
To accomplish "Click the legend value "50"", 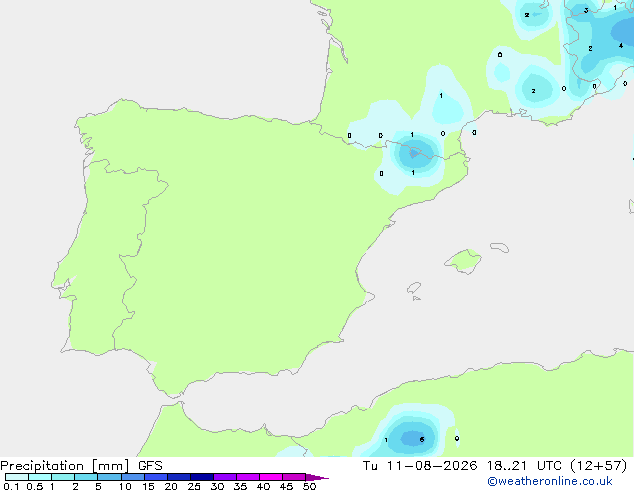I will click(x=309, y=486).
